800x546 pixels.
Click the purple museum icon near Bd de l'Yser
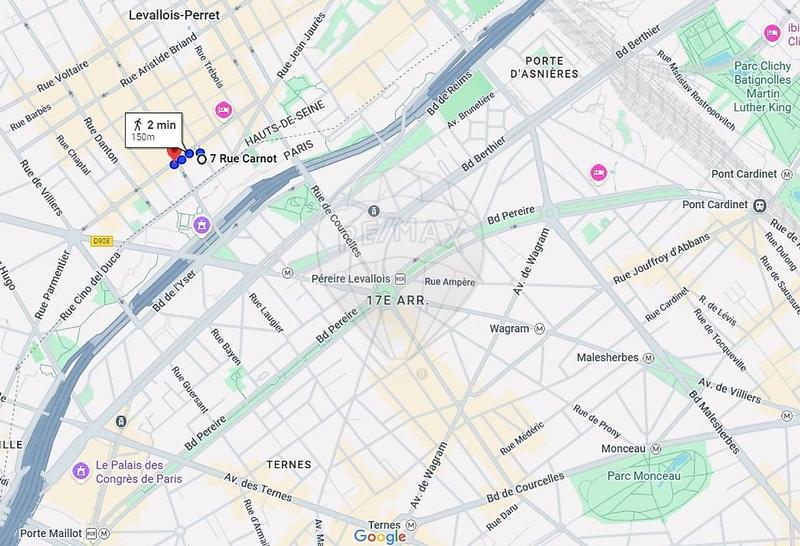[202, 225]
